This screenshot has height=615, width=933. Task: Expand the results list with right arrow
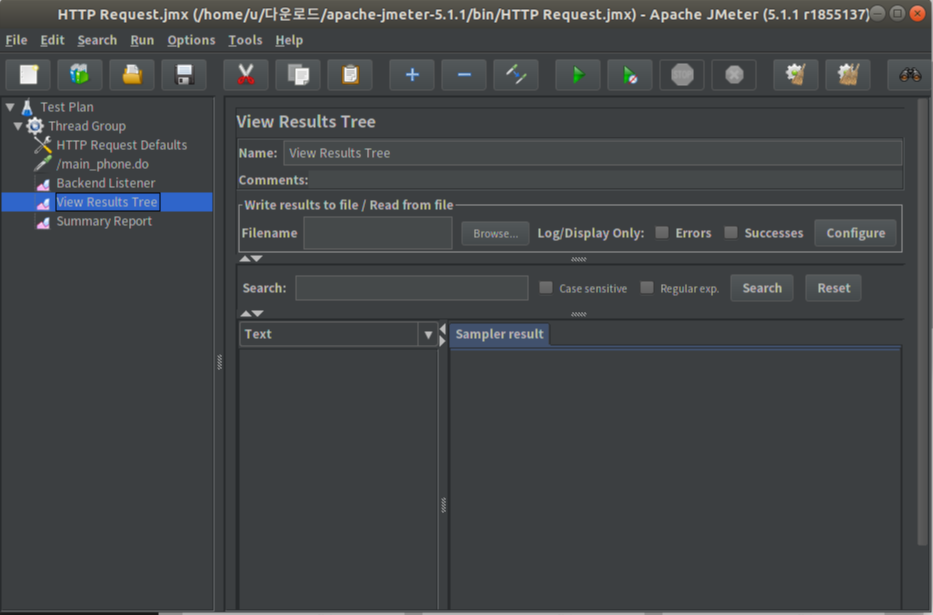click(x=442, y=341)
